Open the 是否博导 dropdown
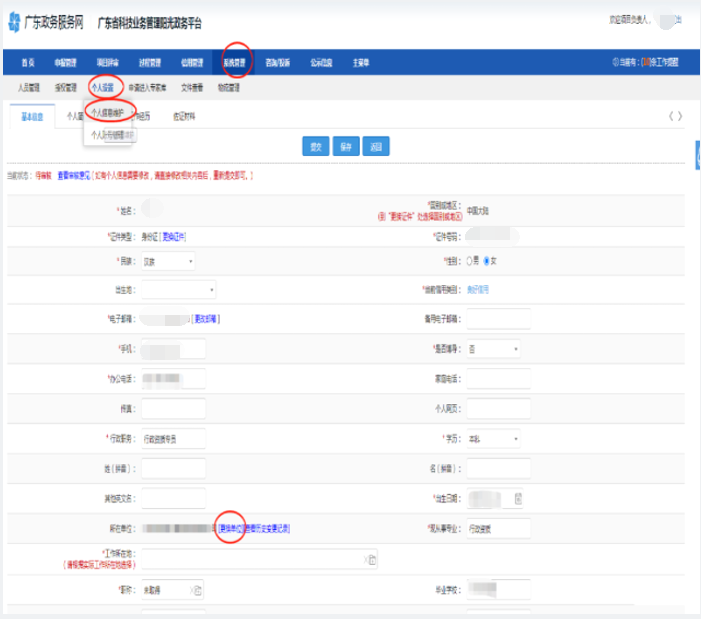 (x=493, y=349)
